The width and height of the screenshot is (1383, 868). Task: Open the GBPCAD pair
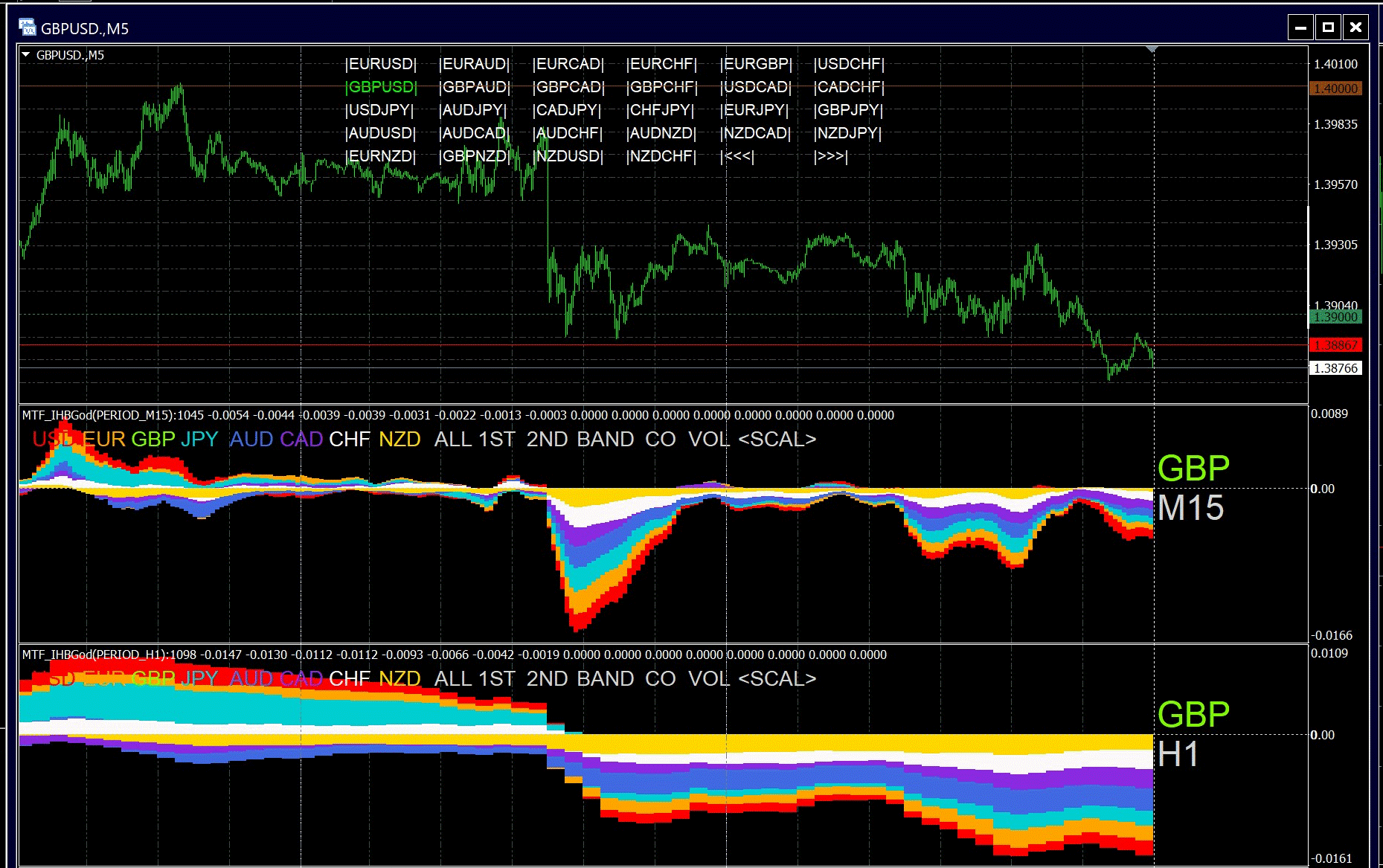(x=568, y=87)
